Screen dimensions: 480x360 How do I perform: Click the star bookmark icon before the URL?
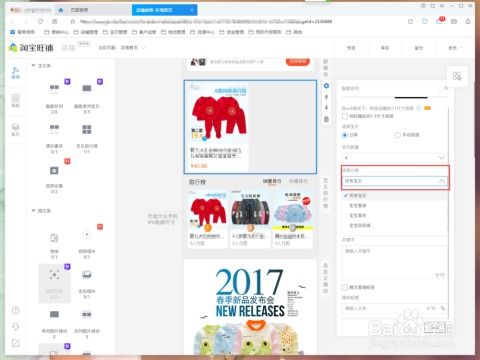[x=73, y=21]
